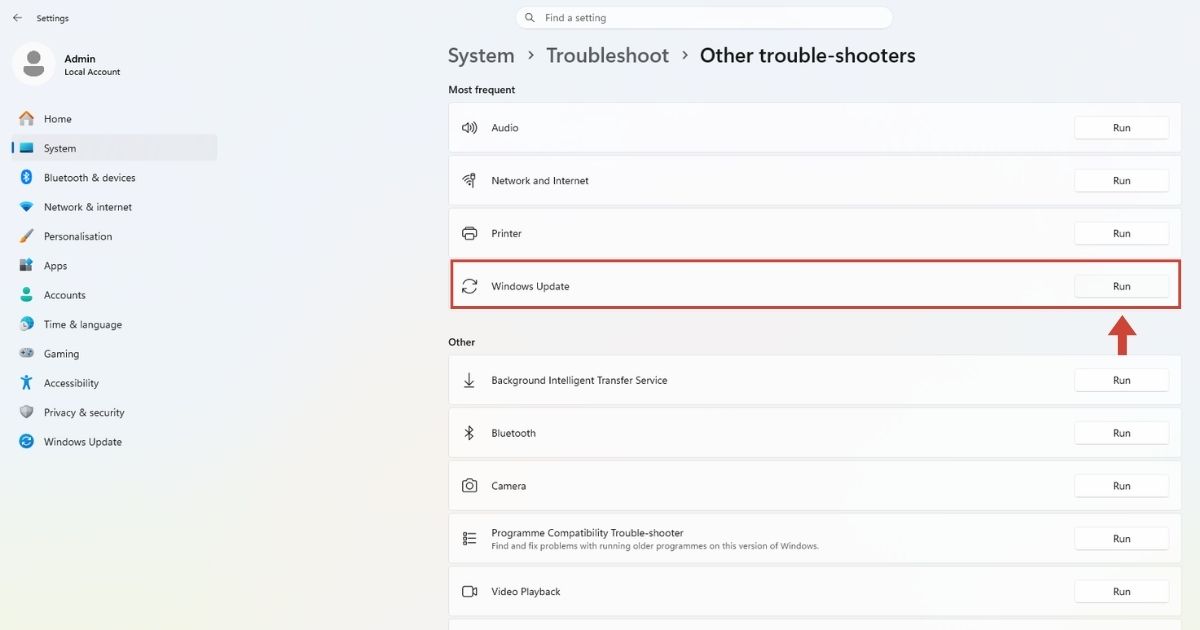The height and width of the screenshot is (630, 1200).
Task: Run the Audio trouble-shooter
Action: (1121, 128)
